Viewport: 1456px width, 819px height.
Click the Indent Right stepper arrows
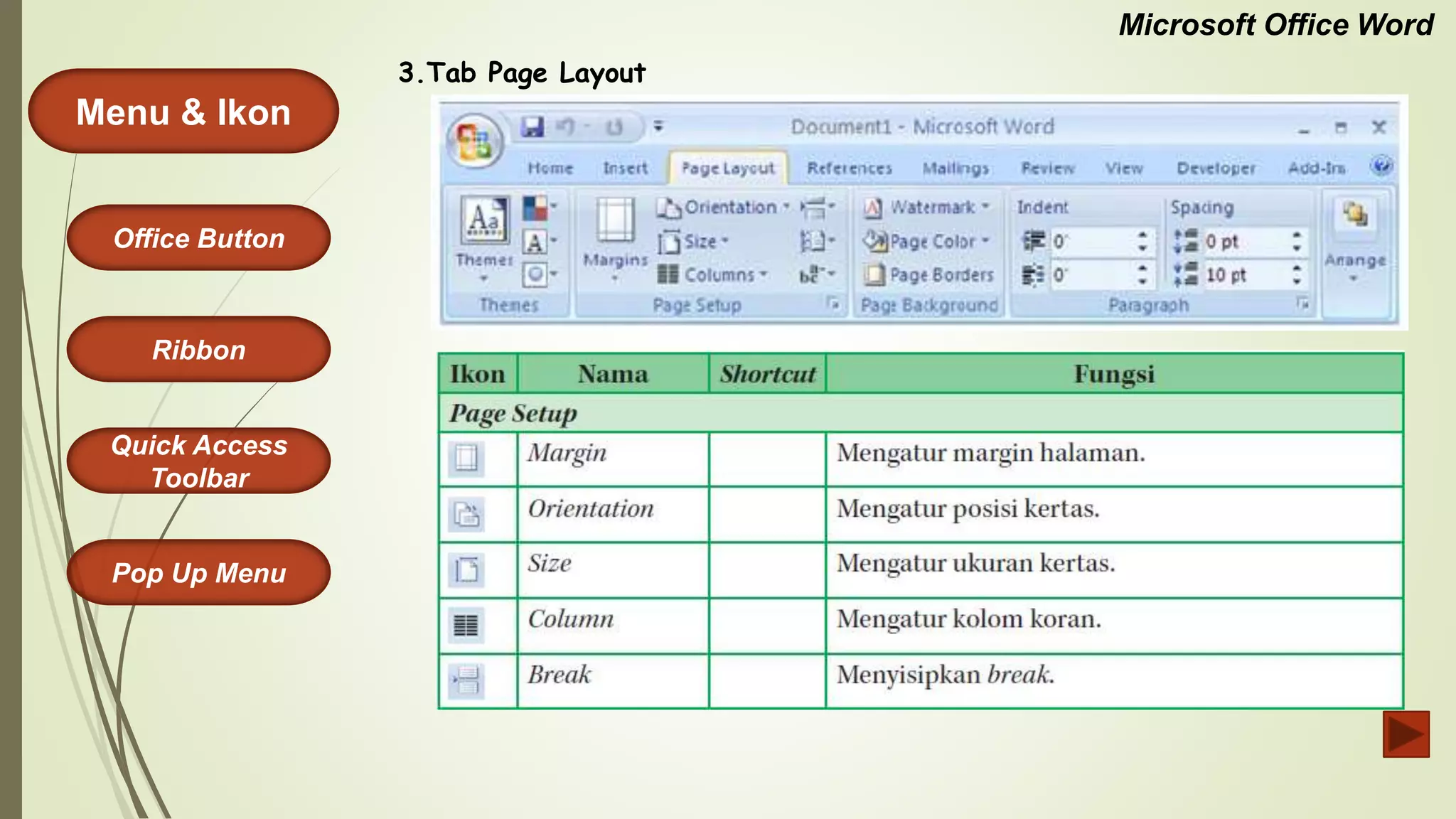click(1142, 274)
